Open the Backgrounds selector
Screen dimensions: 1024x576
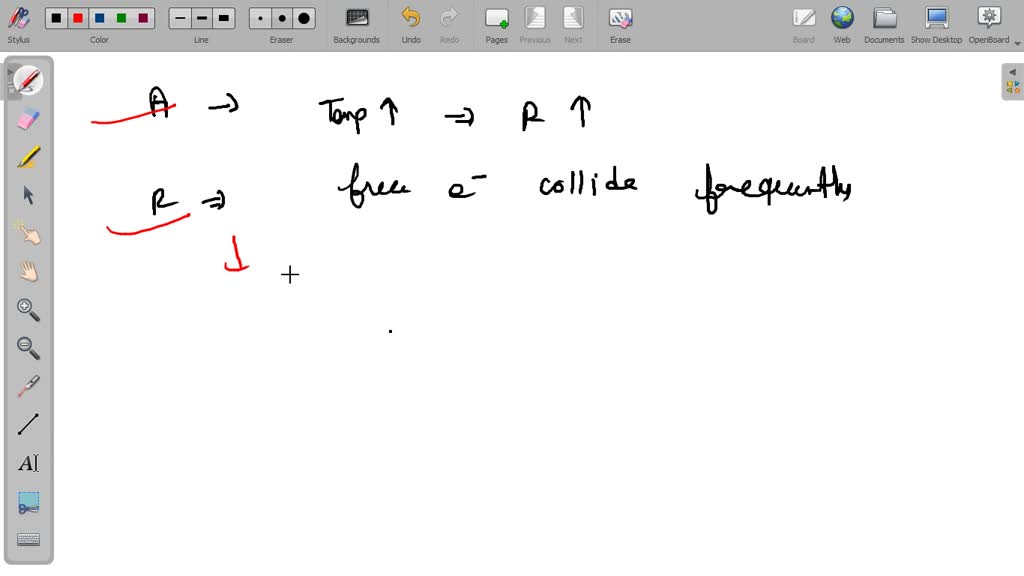coord(356,24)
